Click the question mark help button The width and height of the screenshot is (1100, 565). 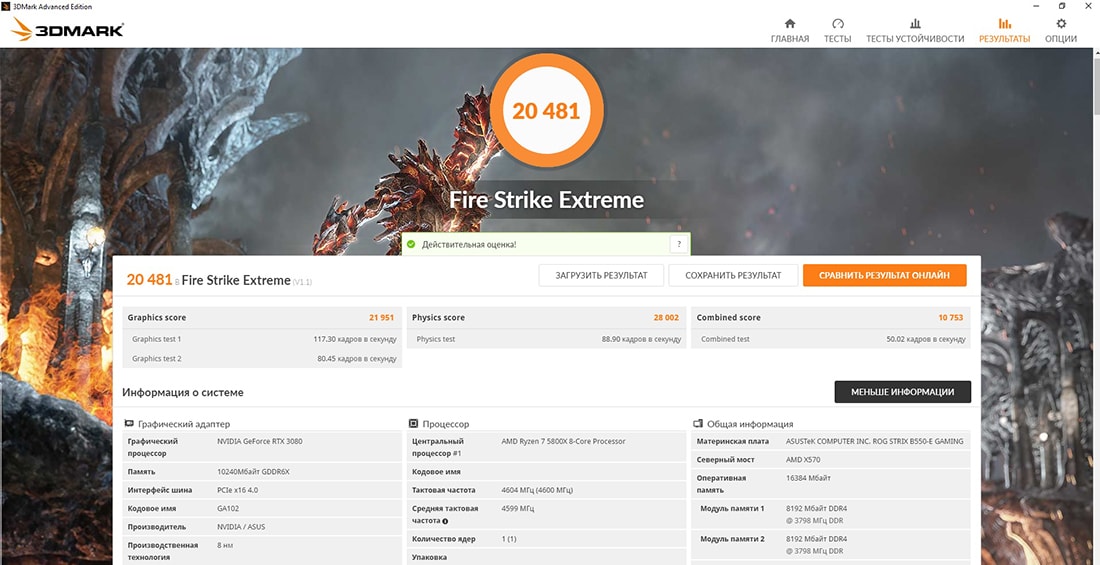678,244
